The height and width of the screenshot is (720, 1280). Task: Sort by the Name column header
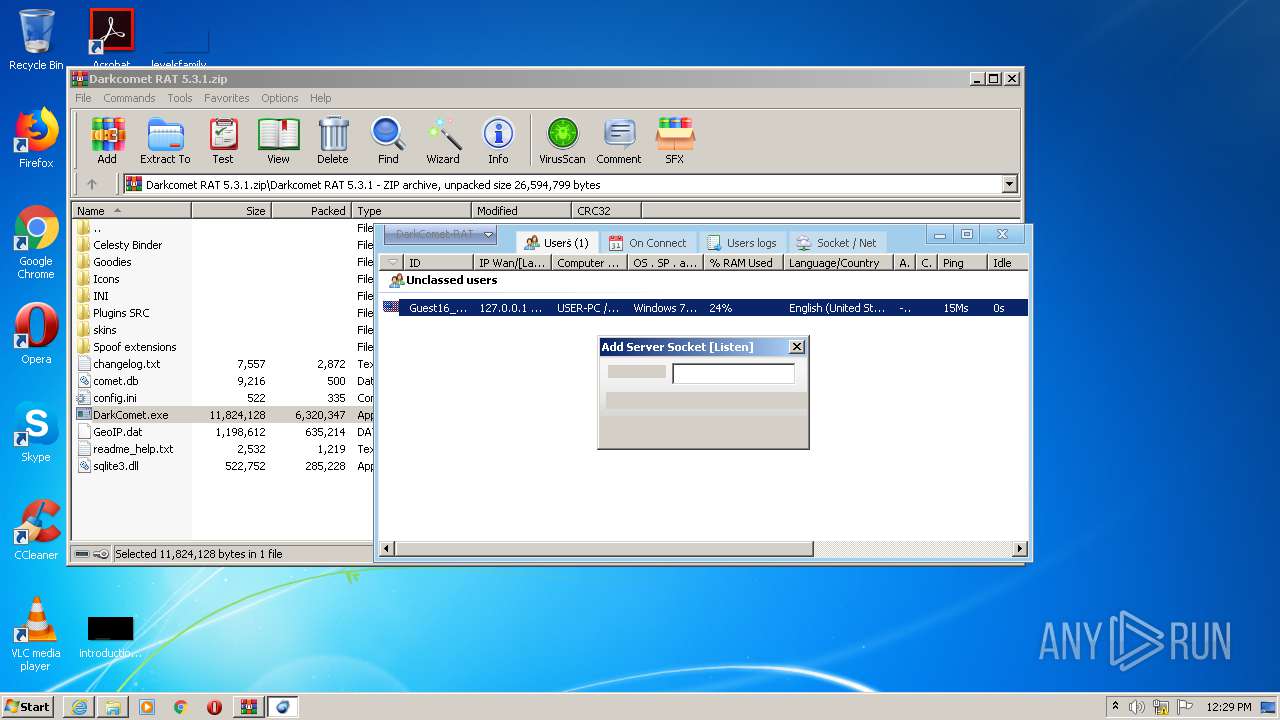[131, 211]
